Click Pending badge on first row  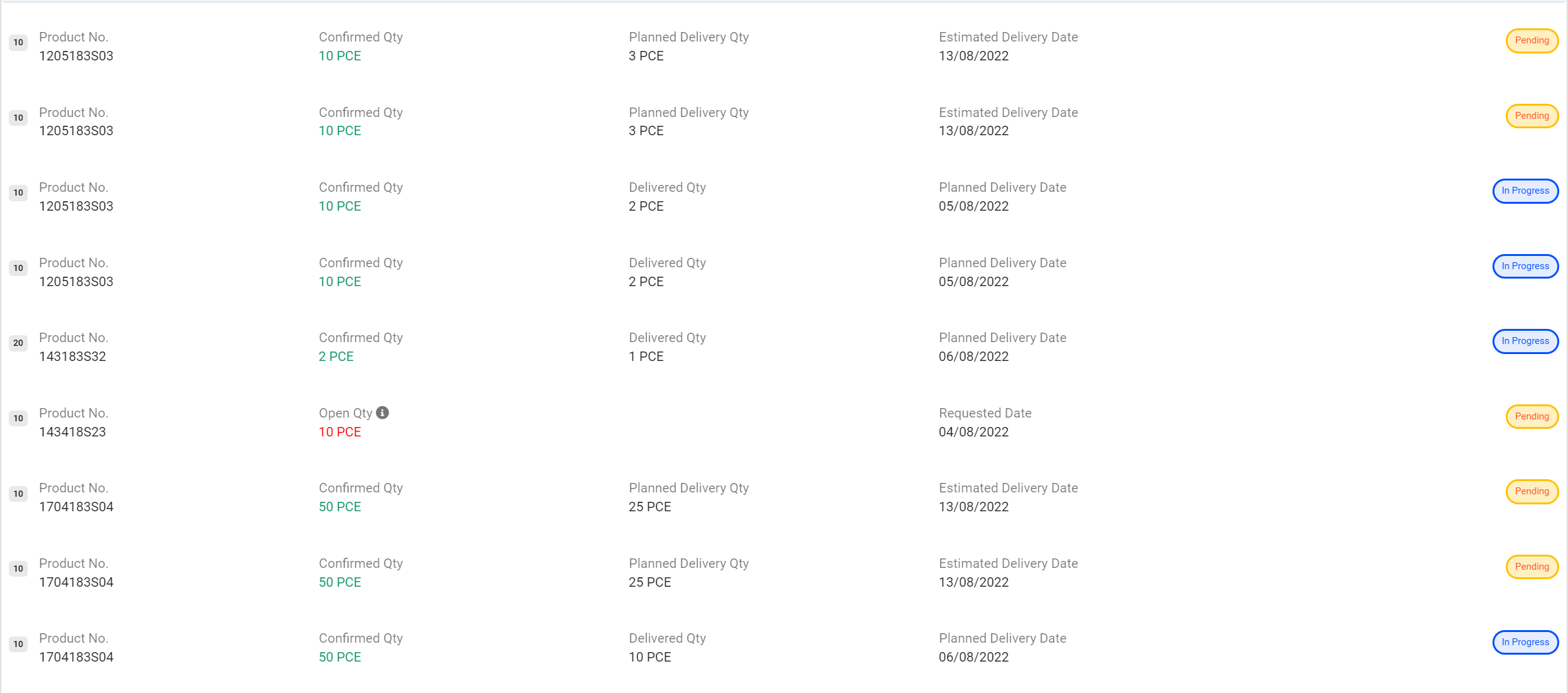tap(1532, 41)
